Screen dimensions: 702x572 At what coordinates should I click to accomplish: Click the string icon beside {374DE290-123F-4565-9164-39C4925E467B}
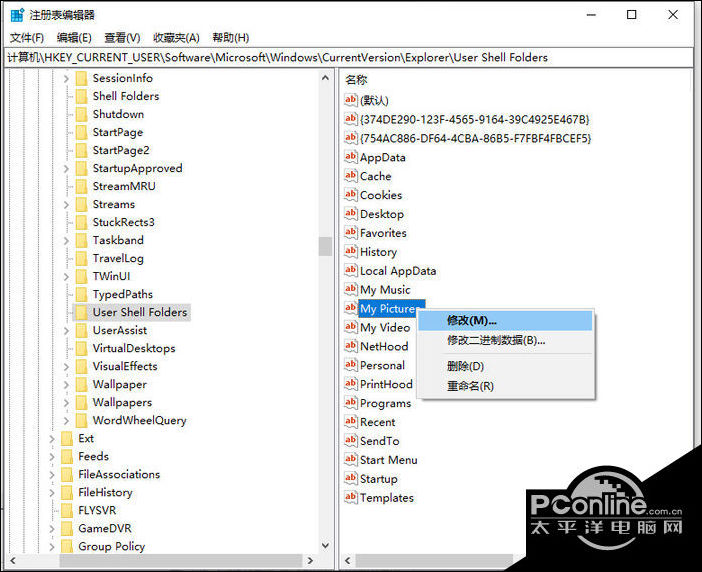(351, 119)
